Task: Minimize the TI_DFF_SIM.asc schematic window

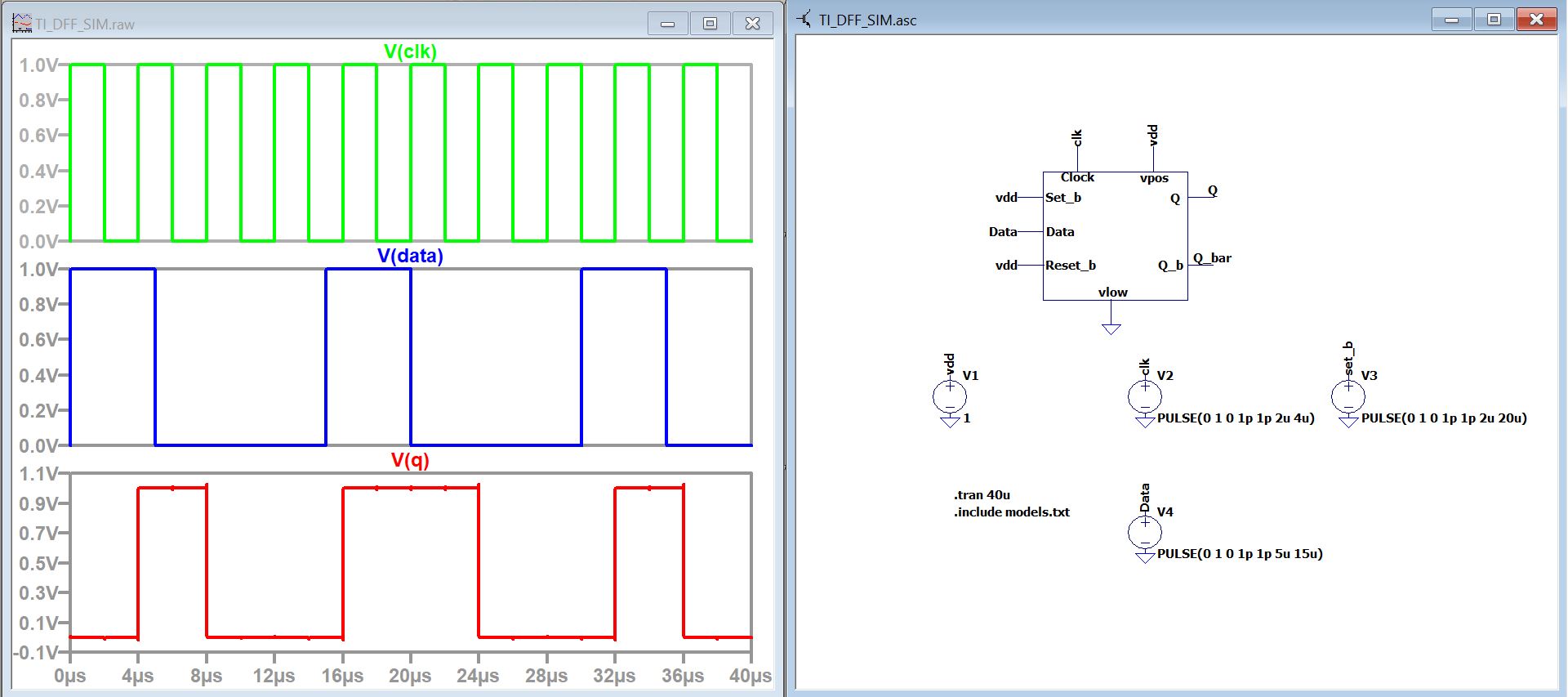Action: 1452,20
